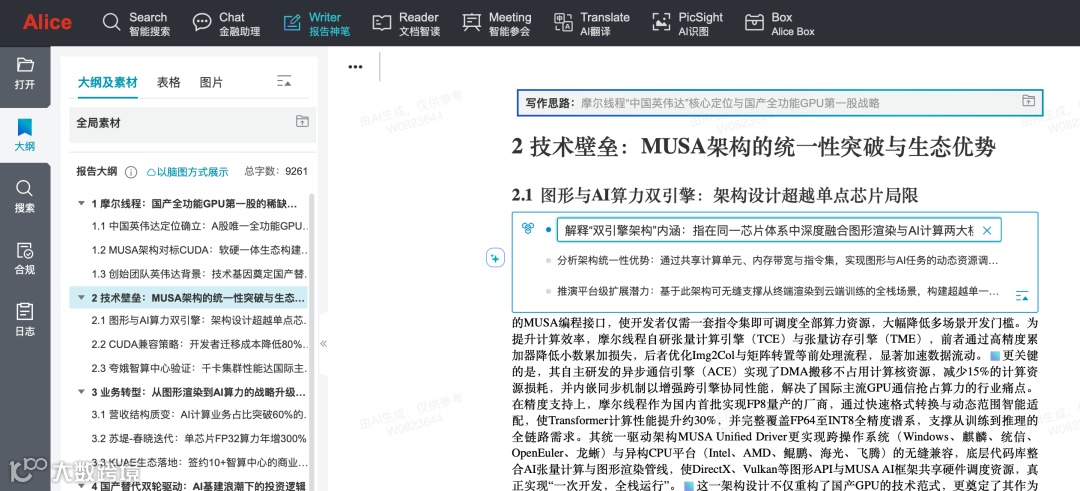Screen dimensions: 1080x491
Task: Open the Translate AI翻译 module
Action: click(x=592, y=23)
